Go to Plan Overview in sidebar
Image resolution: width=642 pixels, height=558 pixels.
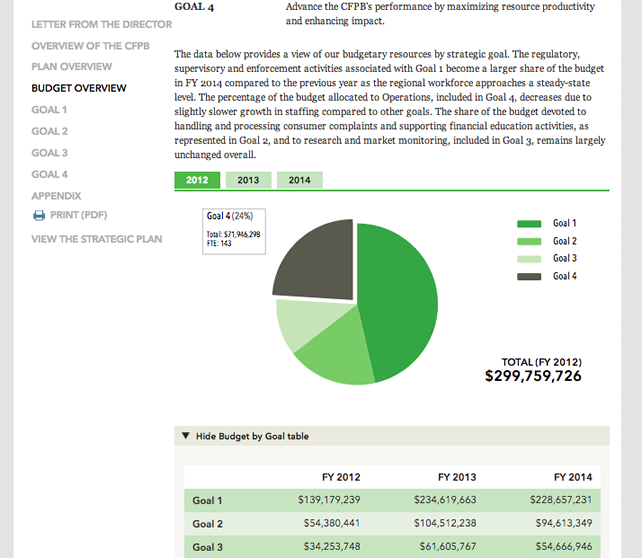click(72, 67)
